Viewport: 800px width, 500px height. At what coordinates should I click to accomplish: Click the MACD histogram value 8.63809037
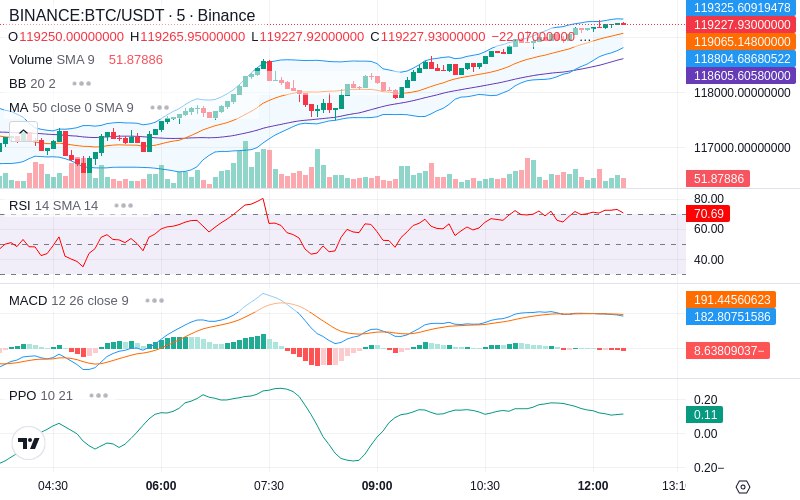[x=728, y=351]
